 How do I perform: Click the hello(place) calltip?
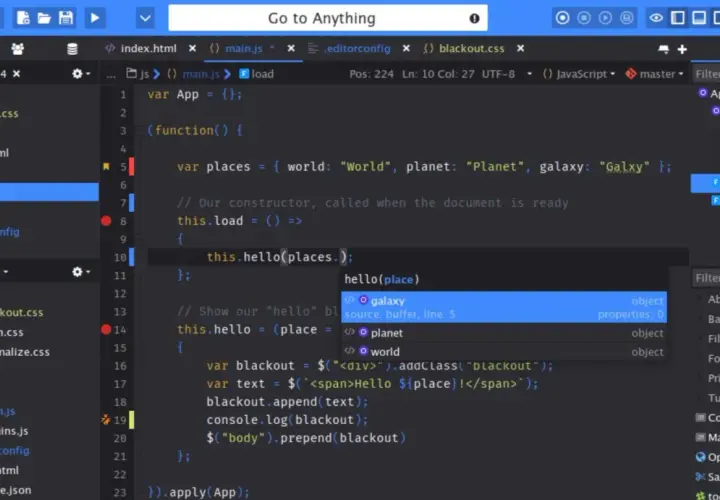(382, 279)
